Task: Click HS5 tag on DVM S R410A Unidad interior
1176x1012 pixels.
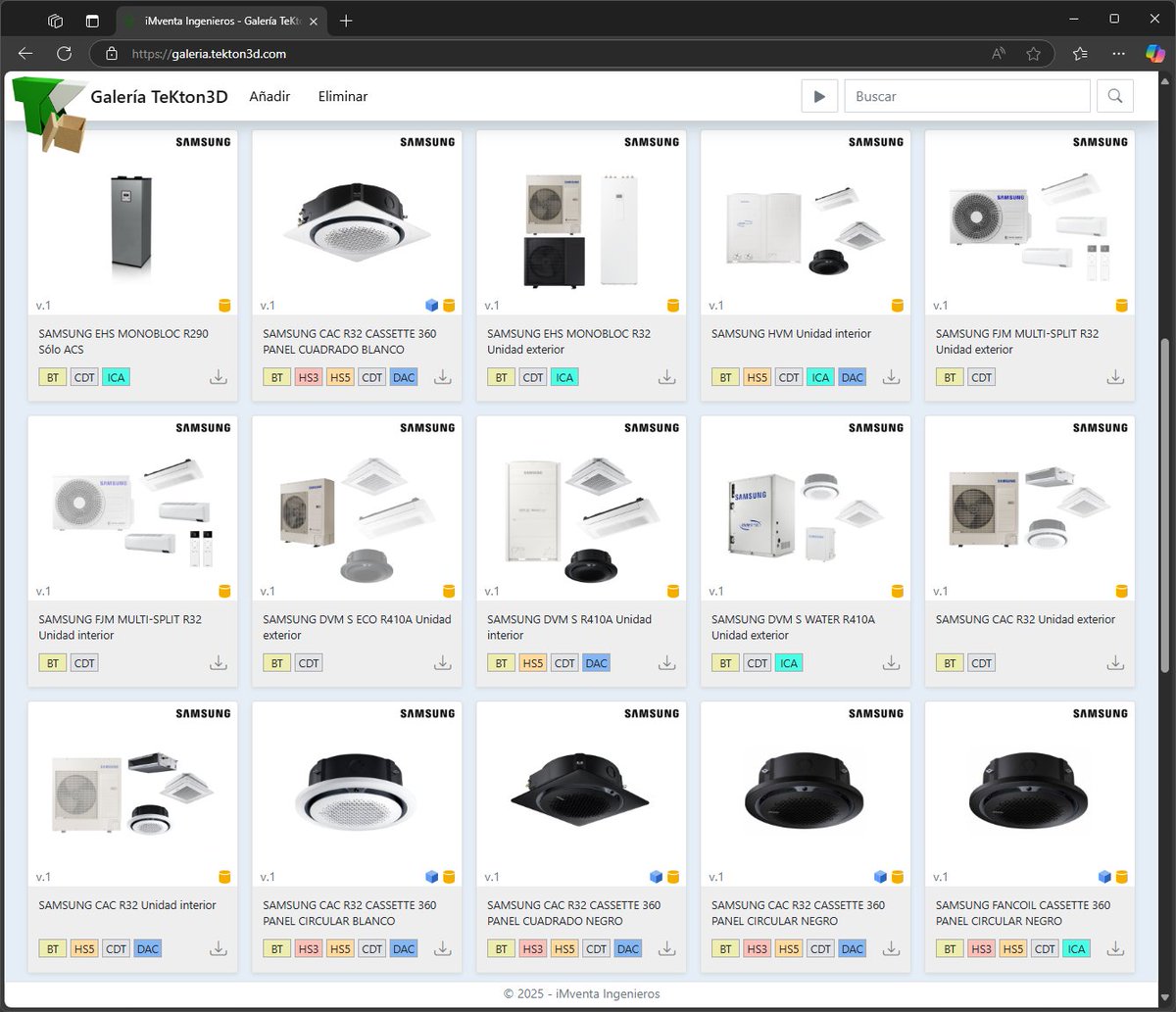Action: click(x=533, y=663)
